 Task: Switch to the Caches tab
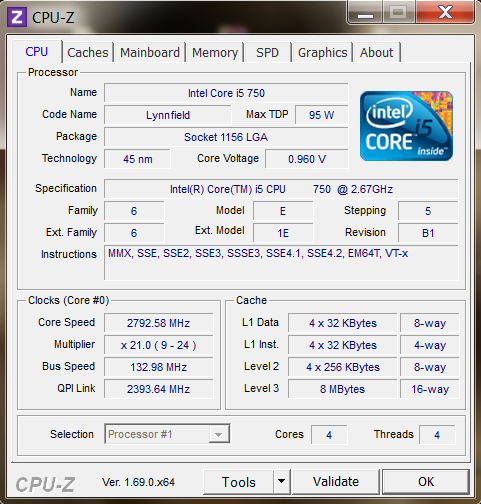point(88,52)
